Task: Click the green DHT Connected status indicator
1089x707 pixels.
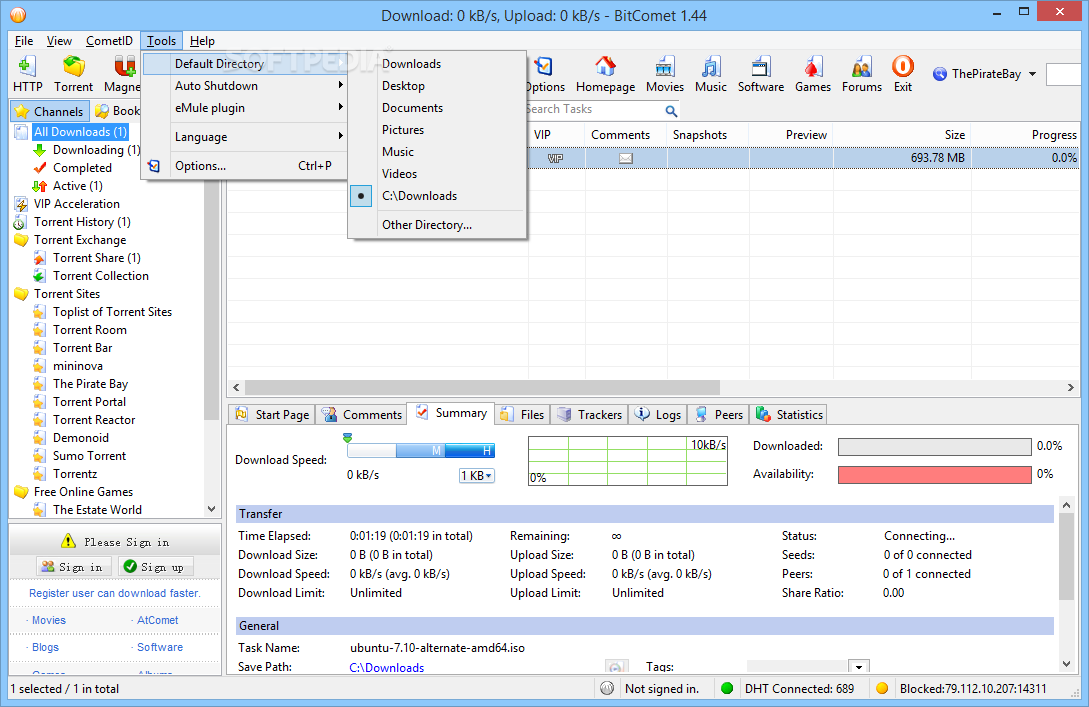Action: 727,688
